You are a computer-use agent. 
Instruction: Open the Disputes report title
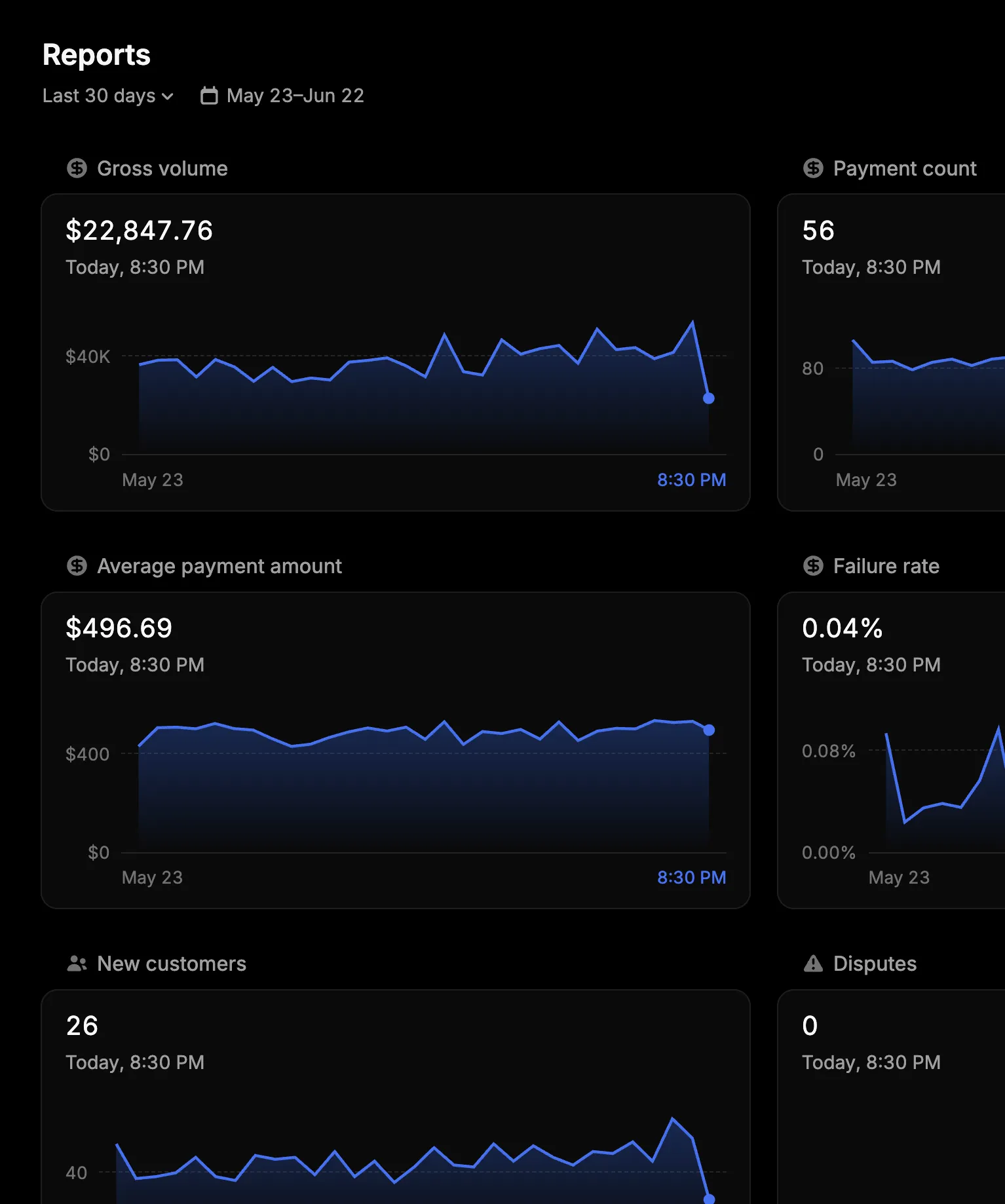pos(875,964)
